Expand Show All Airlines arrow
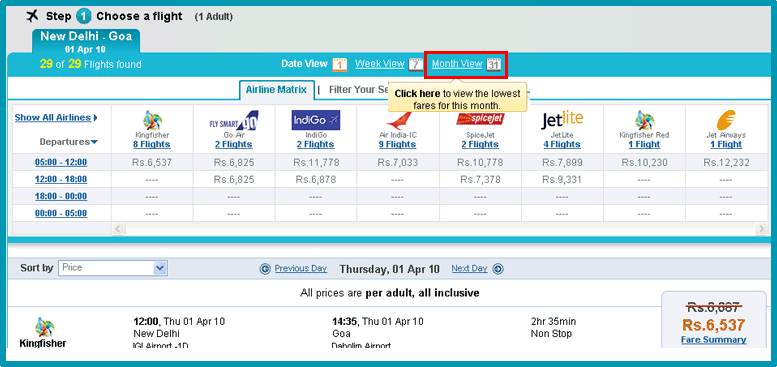 [x=95, y=118]
